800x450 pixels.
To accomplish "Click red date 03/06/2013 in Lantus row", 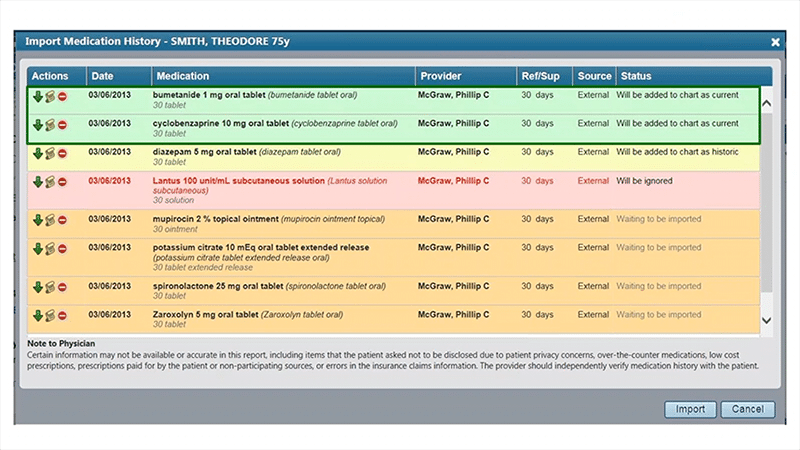I will click(x=109, y=181).
